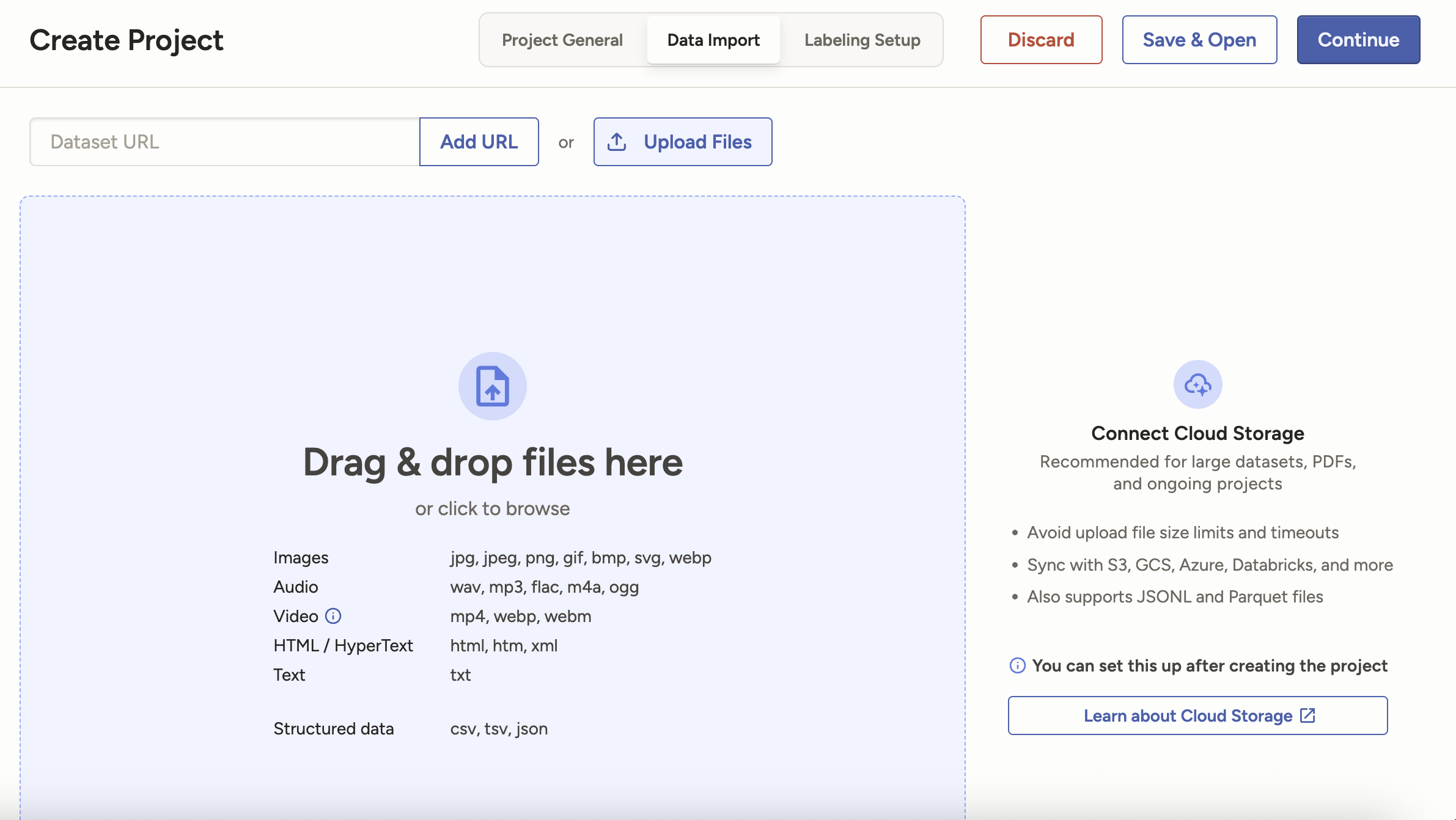1456x820 pixels.
Task: Click the Create Project page title
Action: click(127, 40)
